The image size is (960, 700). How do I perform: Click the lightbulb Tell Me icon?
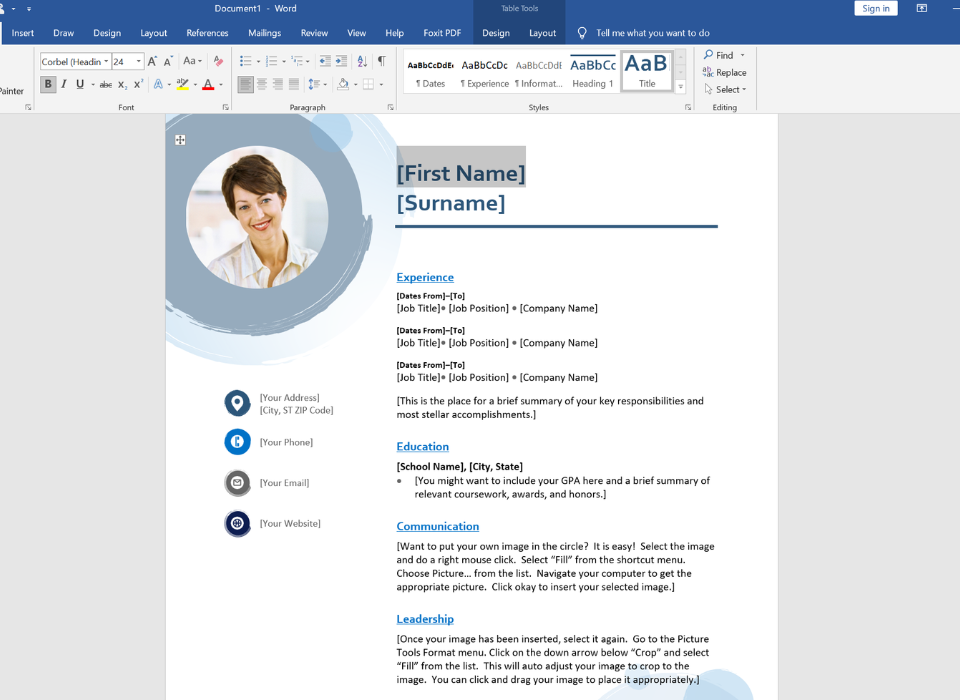pyautogui.click(x=582, y=33)
